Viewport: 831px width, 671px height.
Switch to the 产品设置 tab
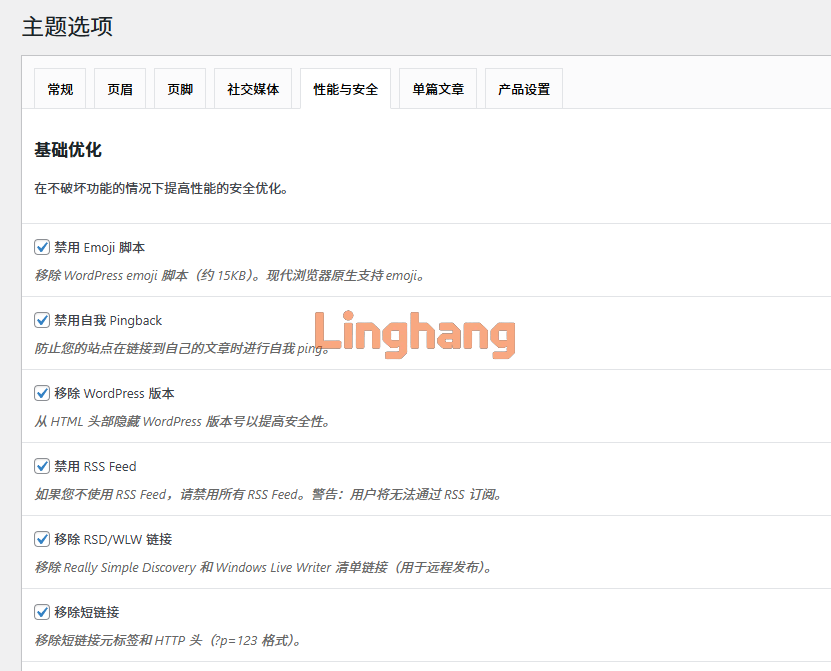click(524, 89)
